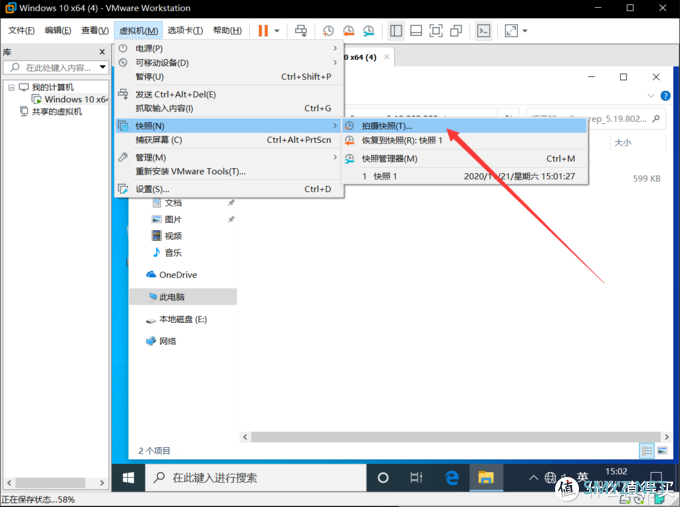Open 快照管理器(M) from submenu
The height and width of the screenshot is (507, 680).
464,159
